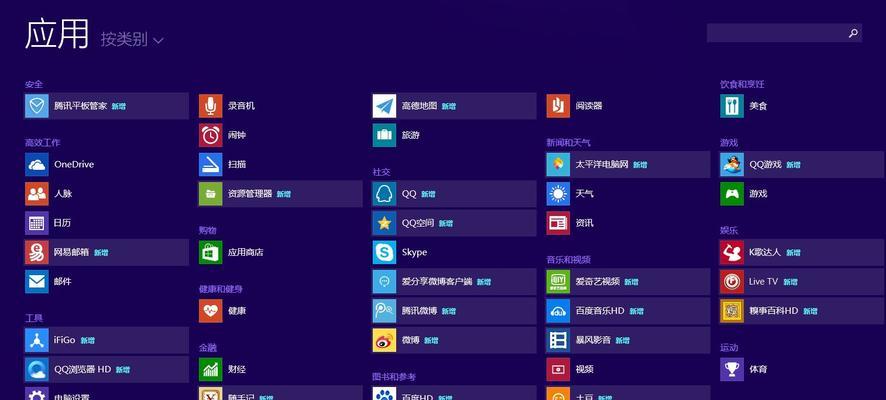Launch the 太平洋电脑网 app
This screenshot has height=400, width=886.
628,164
